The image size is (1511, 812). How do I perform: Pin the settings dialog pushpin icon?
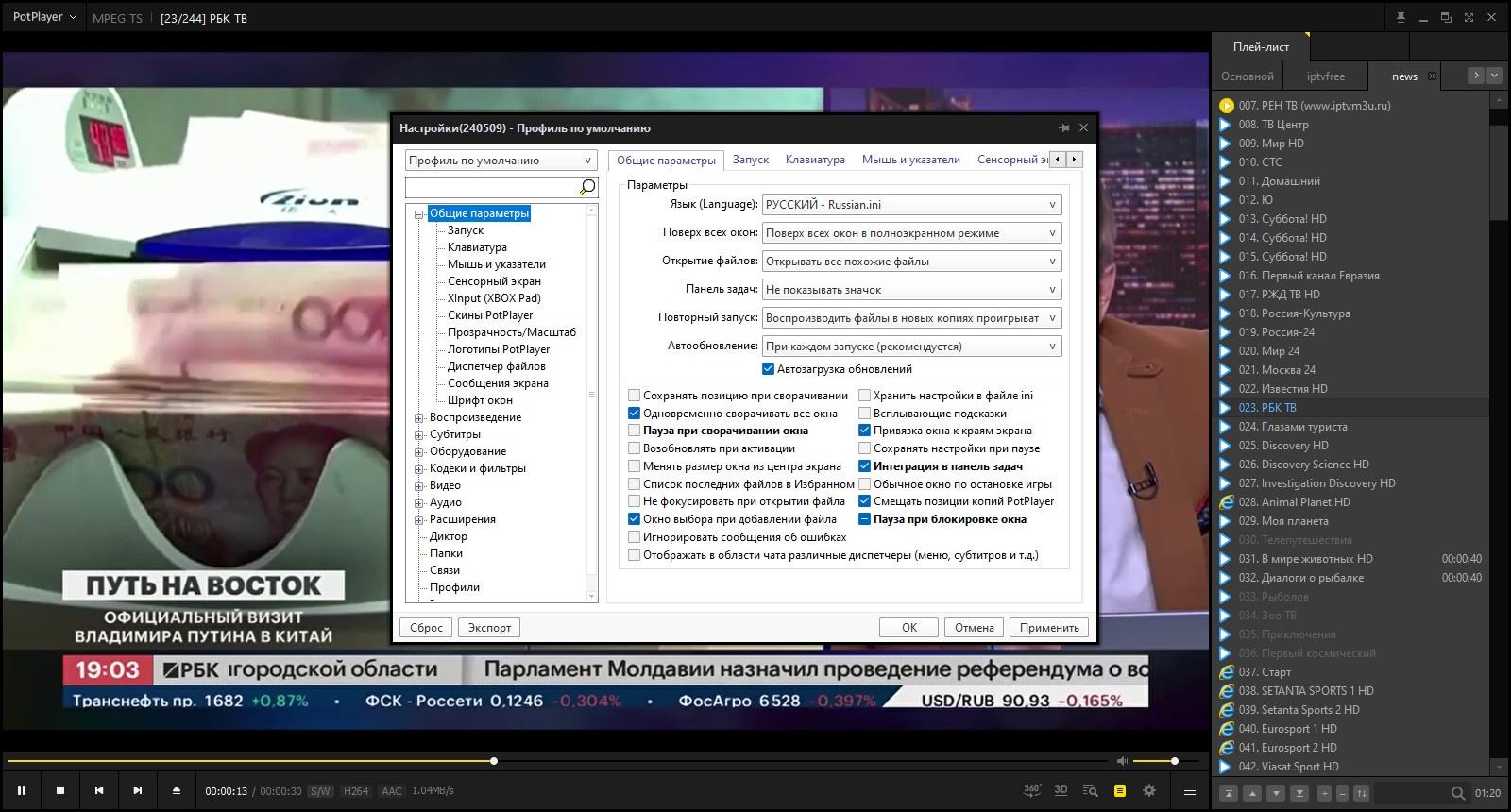pos(1064,127)
